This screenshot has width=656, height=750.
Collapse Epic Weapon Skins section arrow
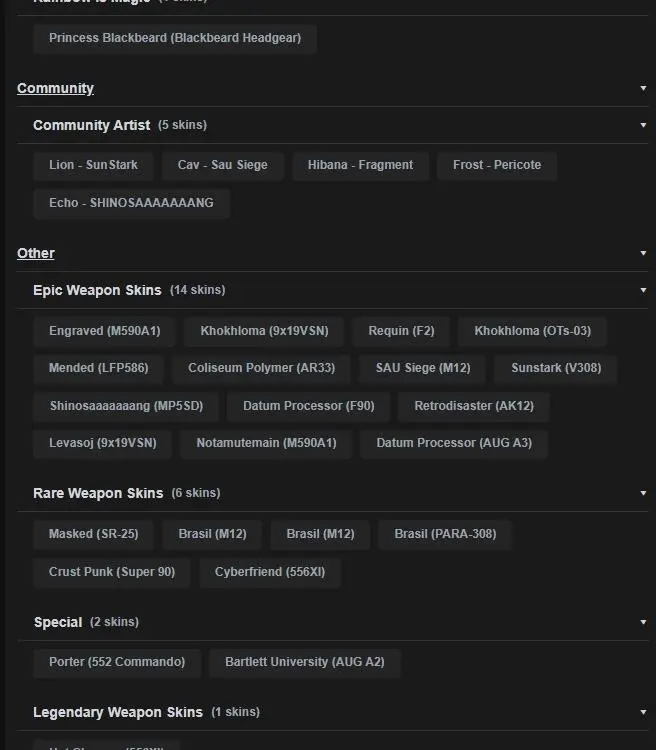[643, 290]
